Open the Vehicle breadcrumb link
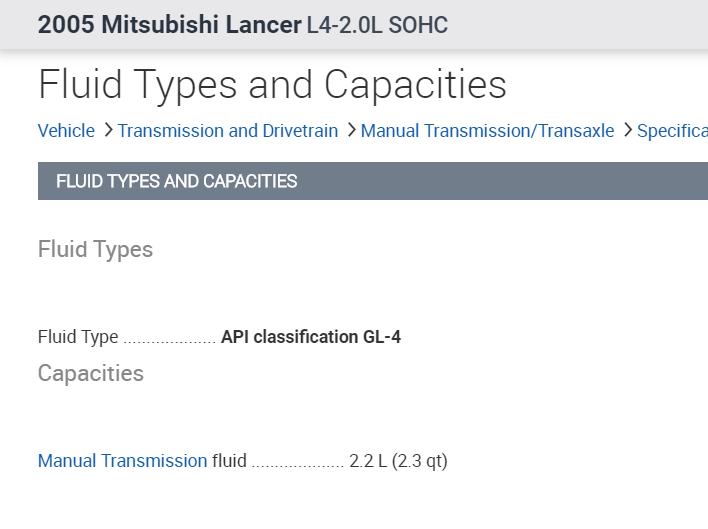The image size is (708, 529). tap(66, 131)
